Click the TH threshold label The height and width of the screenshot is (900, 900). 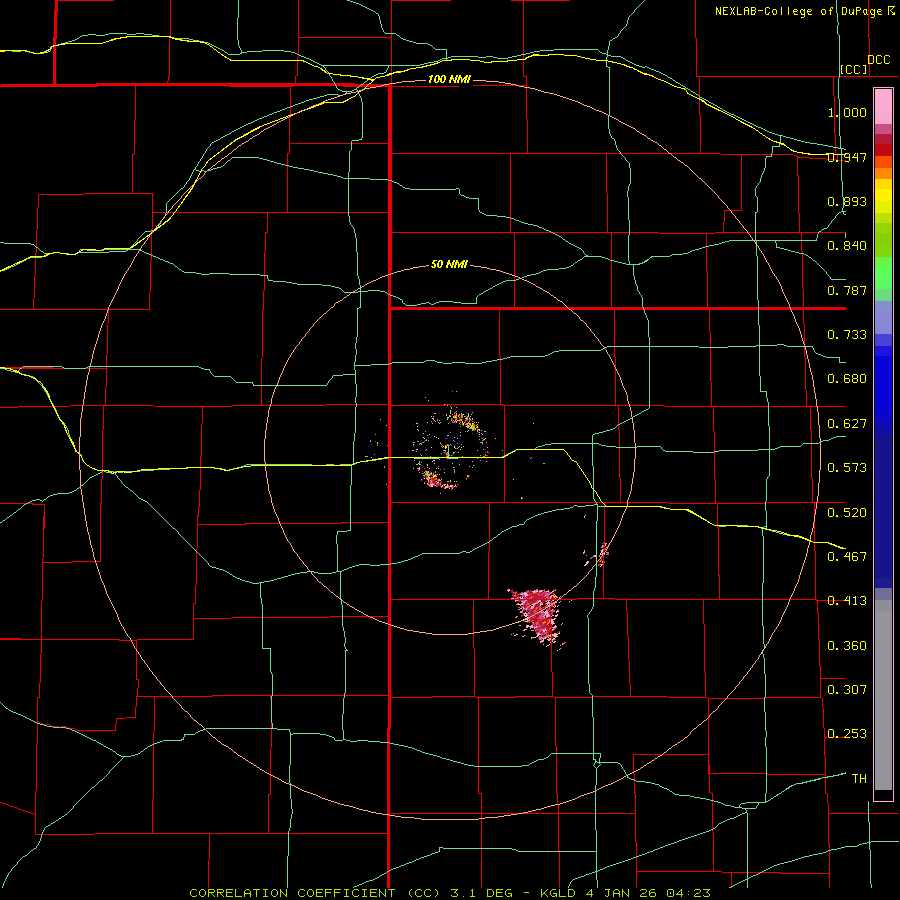coord(859,778)
